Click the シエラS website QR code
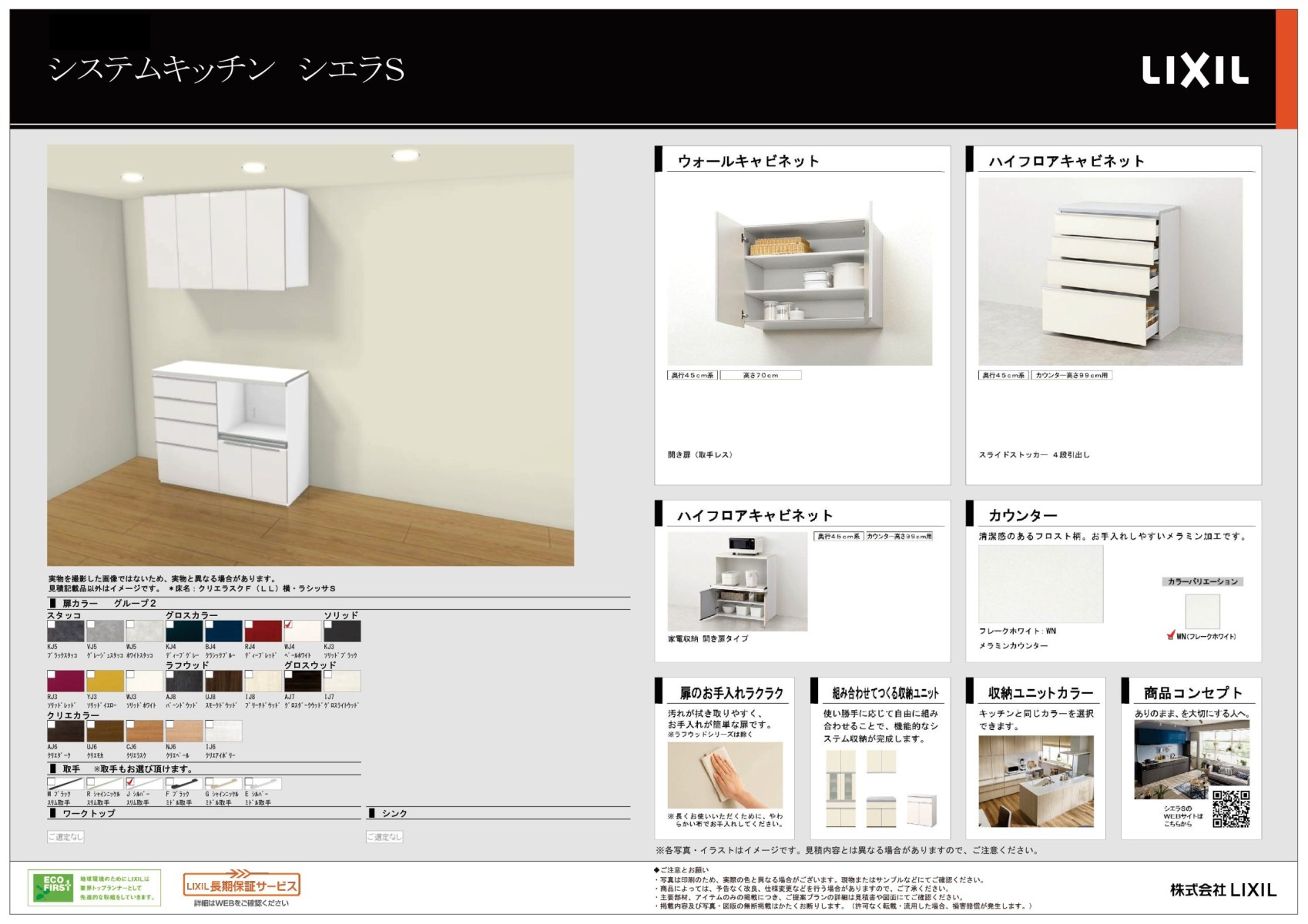The width and height of the screenshot is (1308, 924). (x=1230, y=808)
